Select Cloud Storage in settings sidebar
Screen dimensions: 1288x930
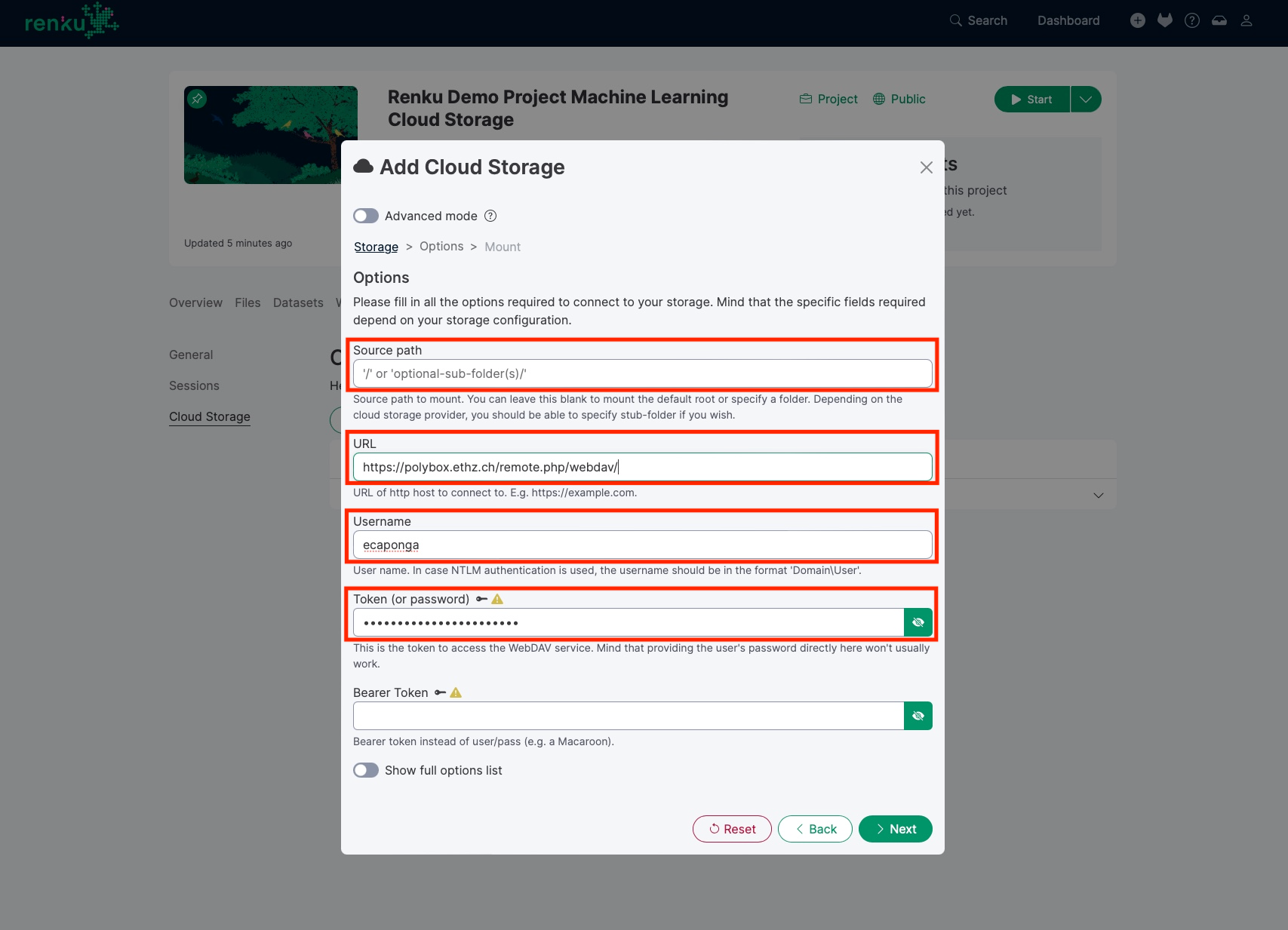[210, 416]
